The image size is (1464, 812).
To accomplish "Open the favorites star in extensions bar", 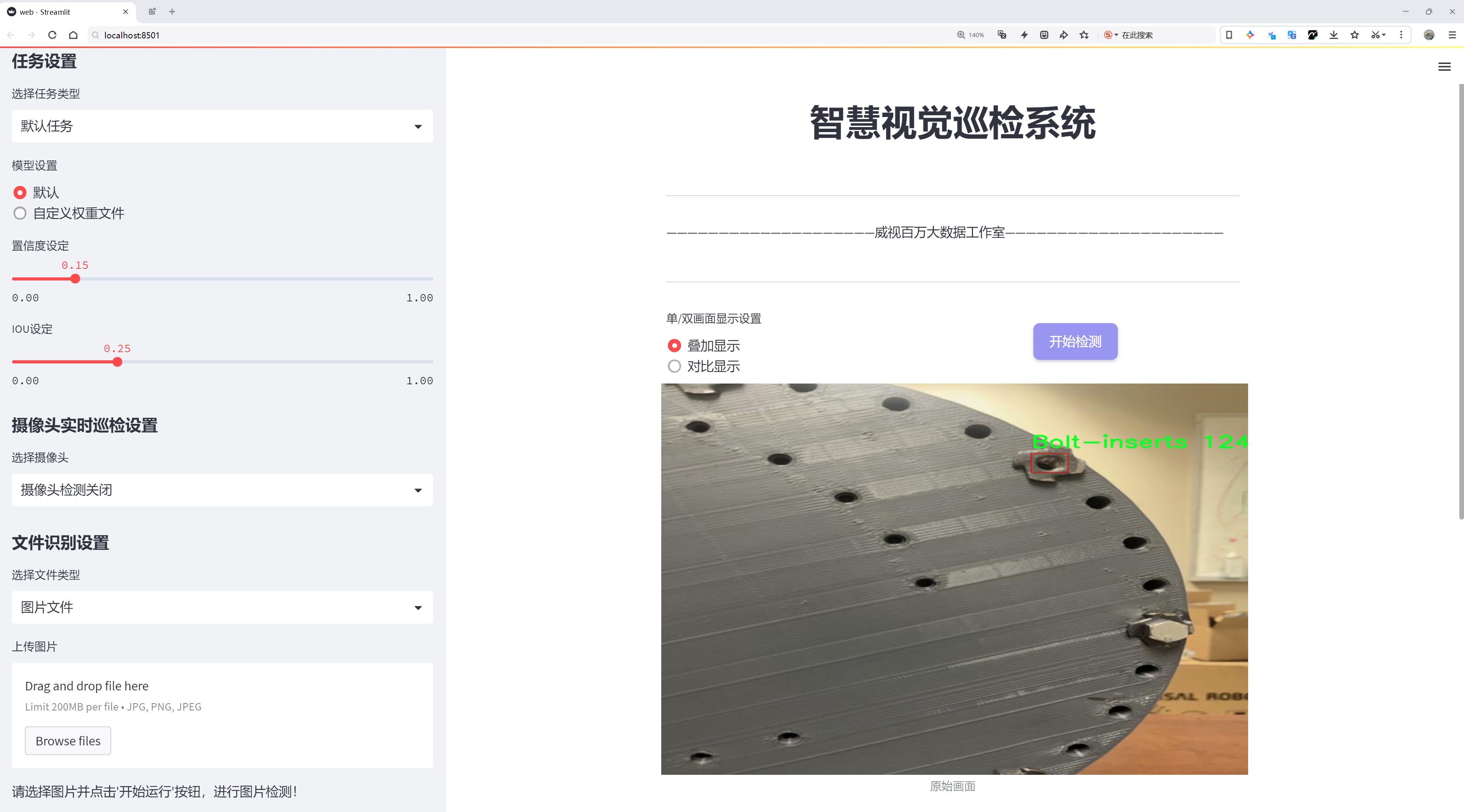I will point(1355,34).
